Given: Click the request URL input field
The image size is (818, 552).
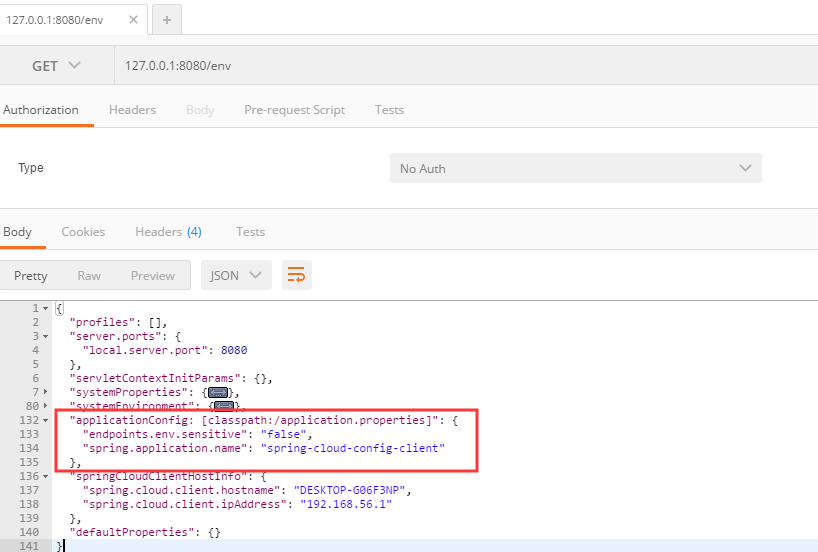Looking at the screenshot, I should [x=466, y=66].
